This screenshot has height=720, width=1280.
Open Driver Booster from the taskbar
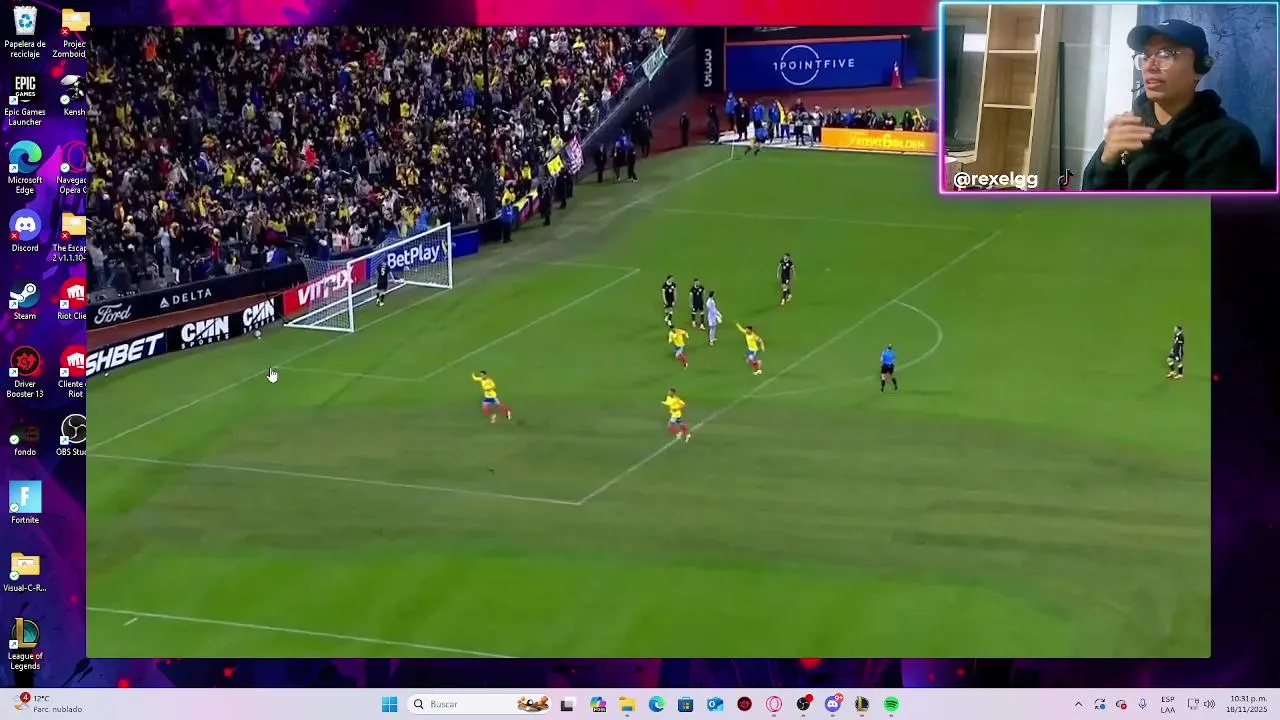pyautogui.click(x=744, y=704)
